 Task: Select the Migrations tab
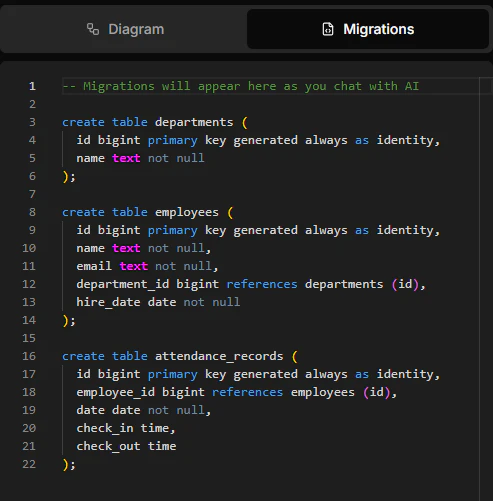(x=368, y=29)
